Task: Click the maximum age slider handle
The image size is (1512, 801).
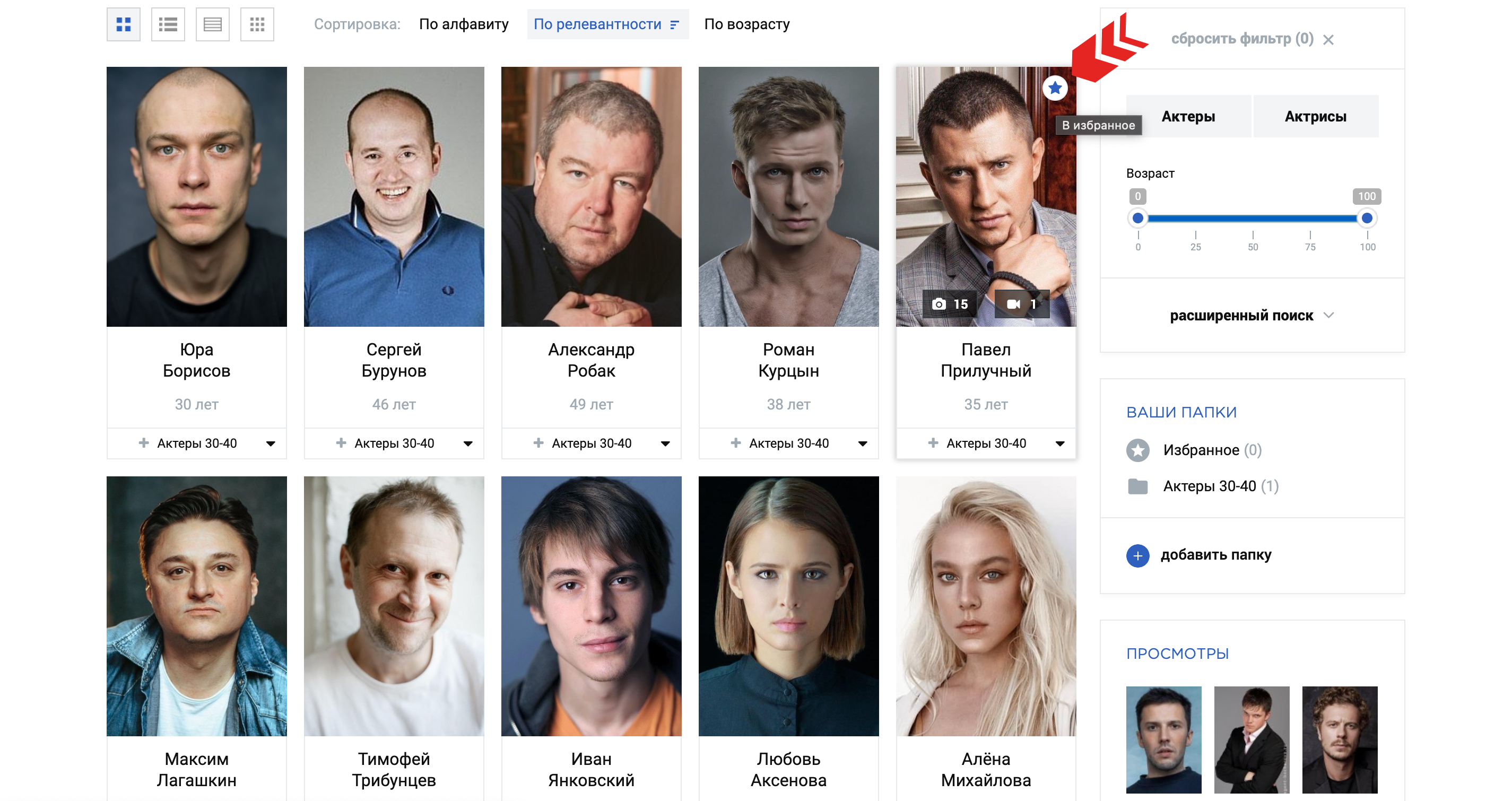Action: click(1367, 219)
